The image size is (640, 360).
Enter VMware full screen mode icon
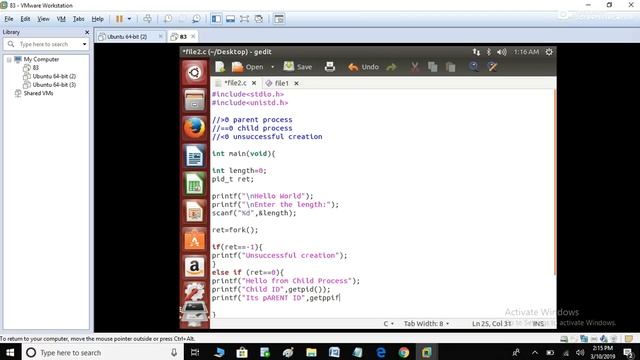pyautogui.click(x=244, y=19)
